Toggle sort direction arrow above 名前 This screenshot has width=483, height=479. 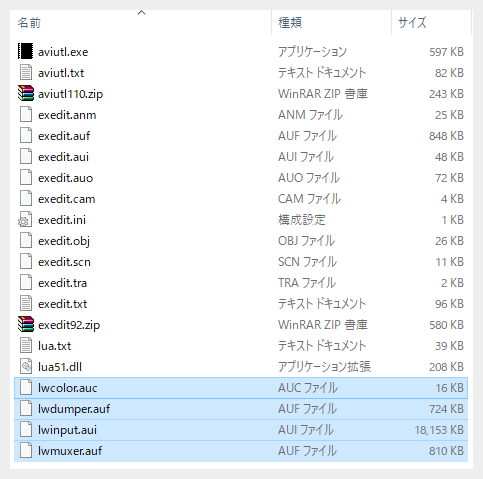point(141,13)
